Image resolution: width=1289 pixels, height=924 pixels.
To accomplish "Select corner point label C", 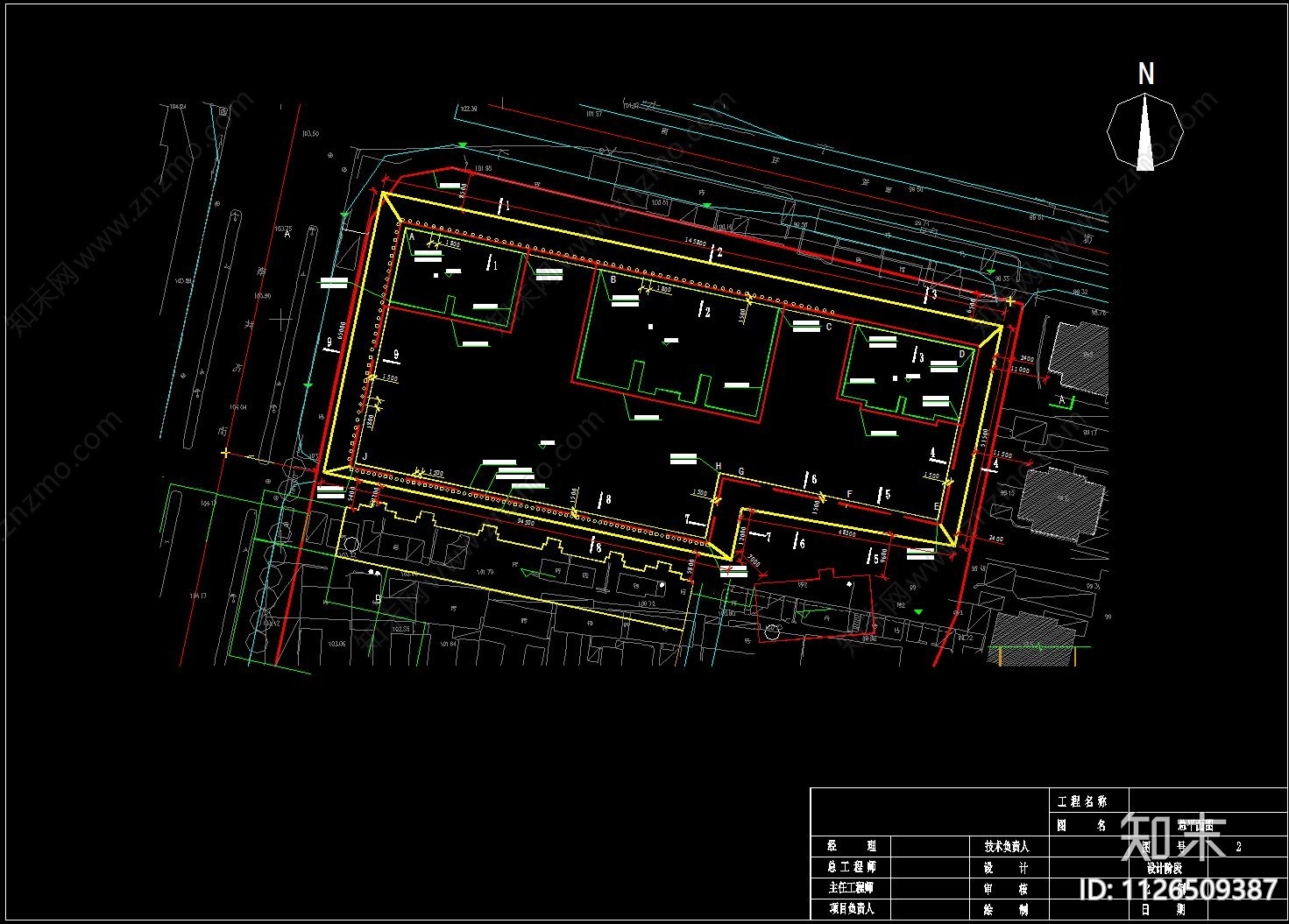I will tap(828, 328).
